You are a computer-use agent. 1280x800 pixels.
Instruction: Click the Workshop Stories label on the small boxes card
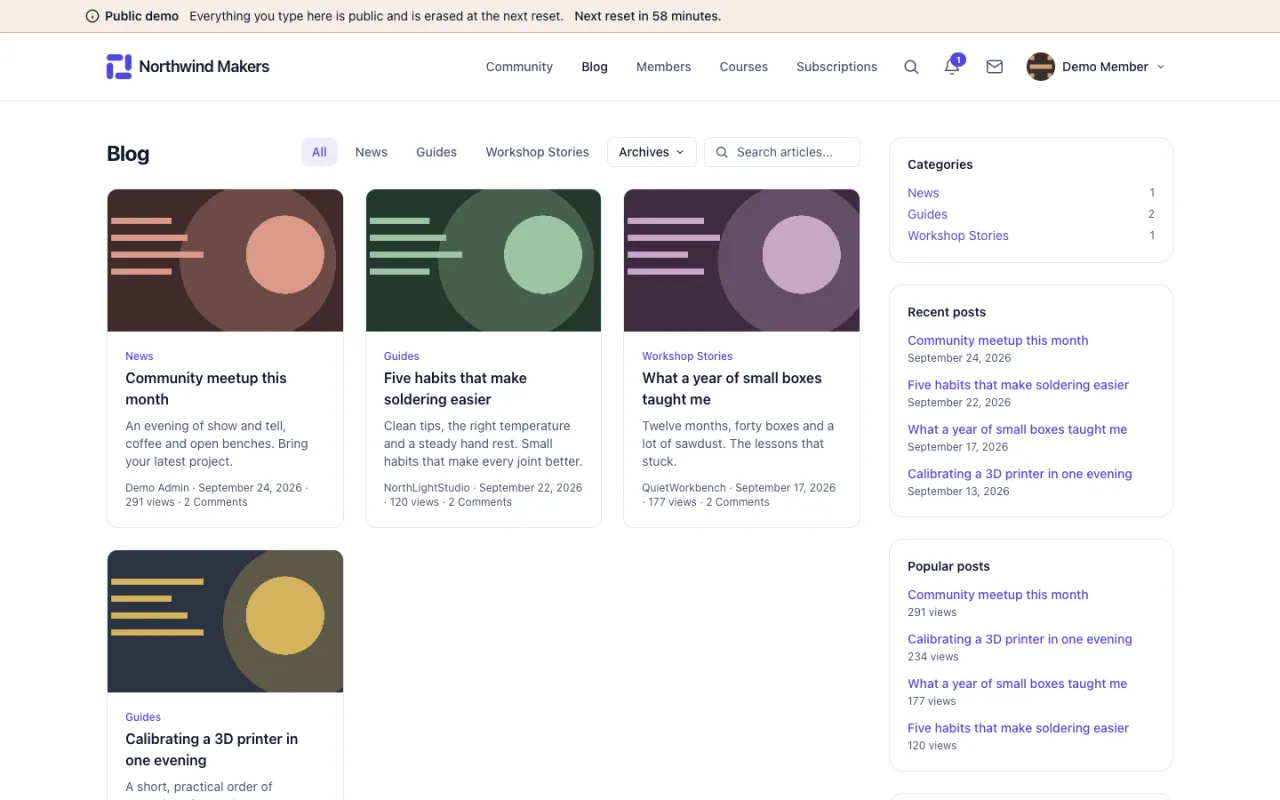(x=687, y=356)
